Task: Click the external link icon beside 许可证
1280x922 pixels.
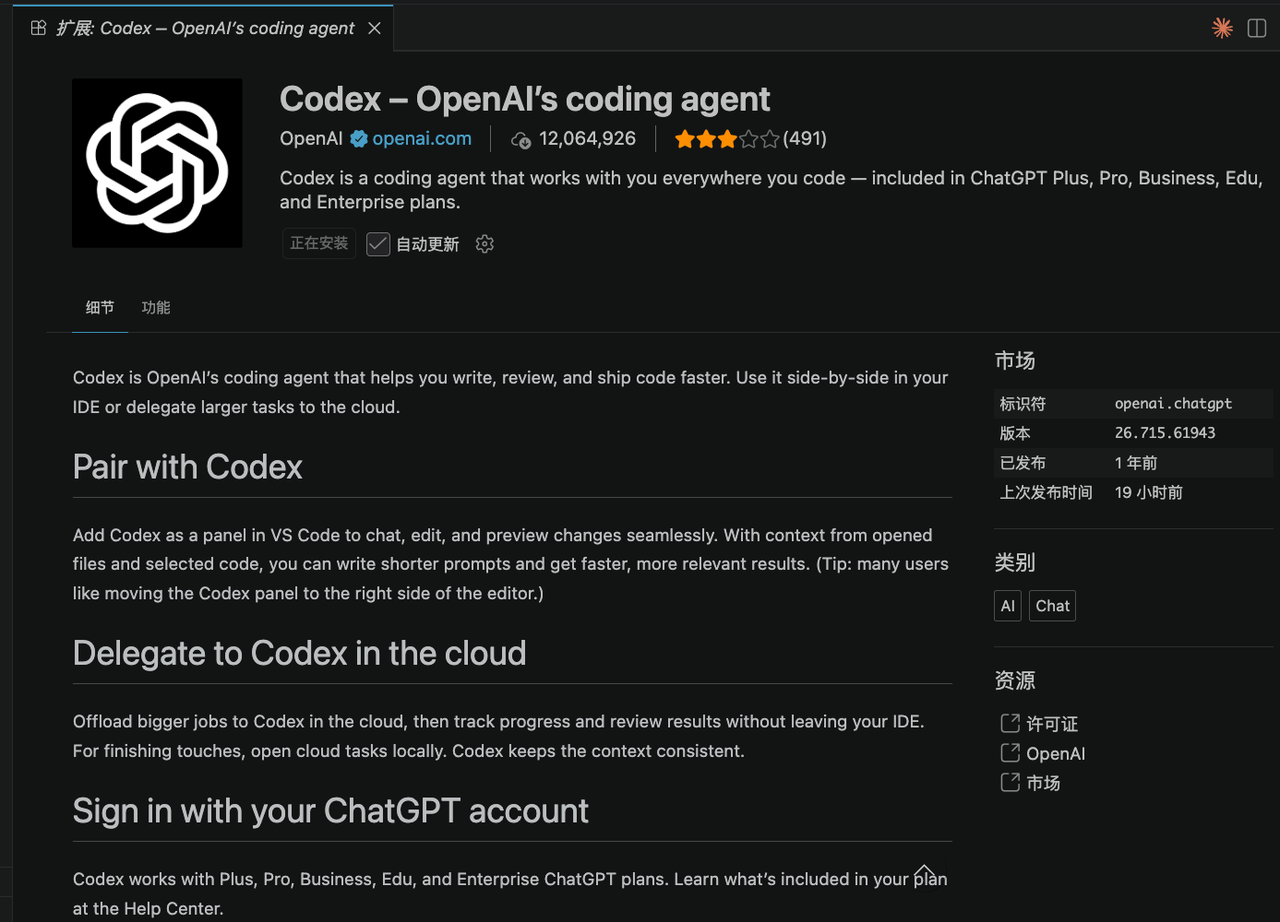Action: (1010, 723)
